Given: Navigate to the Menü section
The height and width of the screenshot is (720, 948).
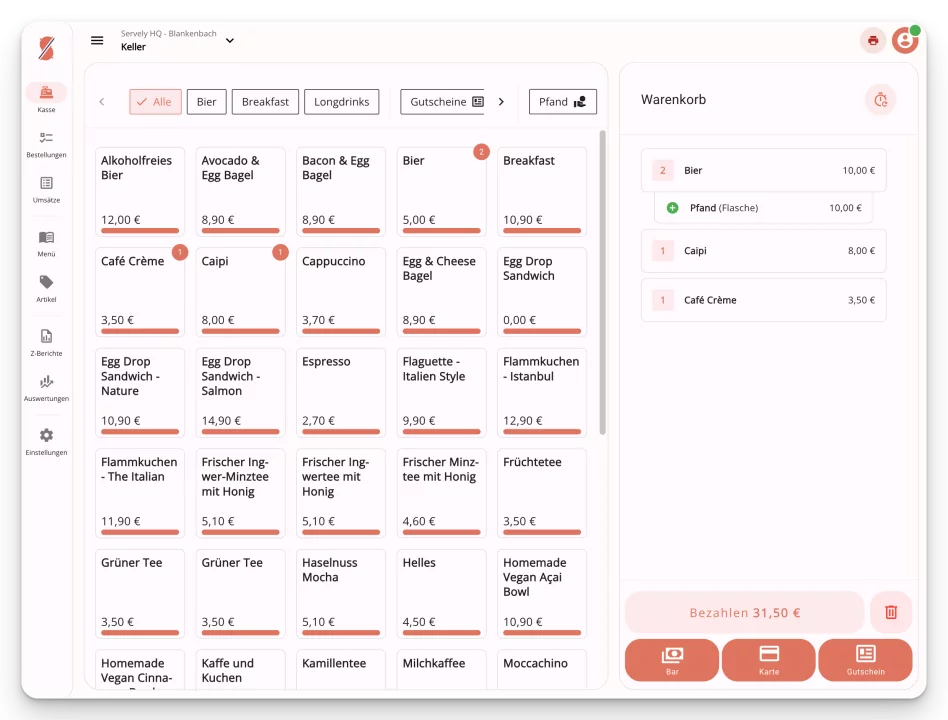Looking at the screenshot, I should pos(46,242).
